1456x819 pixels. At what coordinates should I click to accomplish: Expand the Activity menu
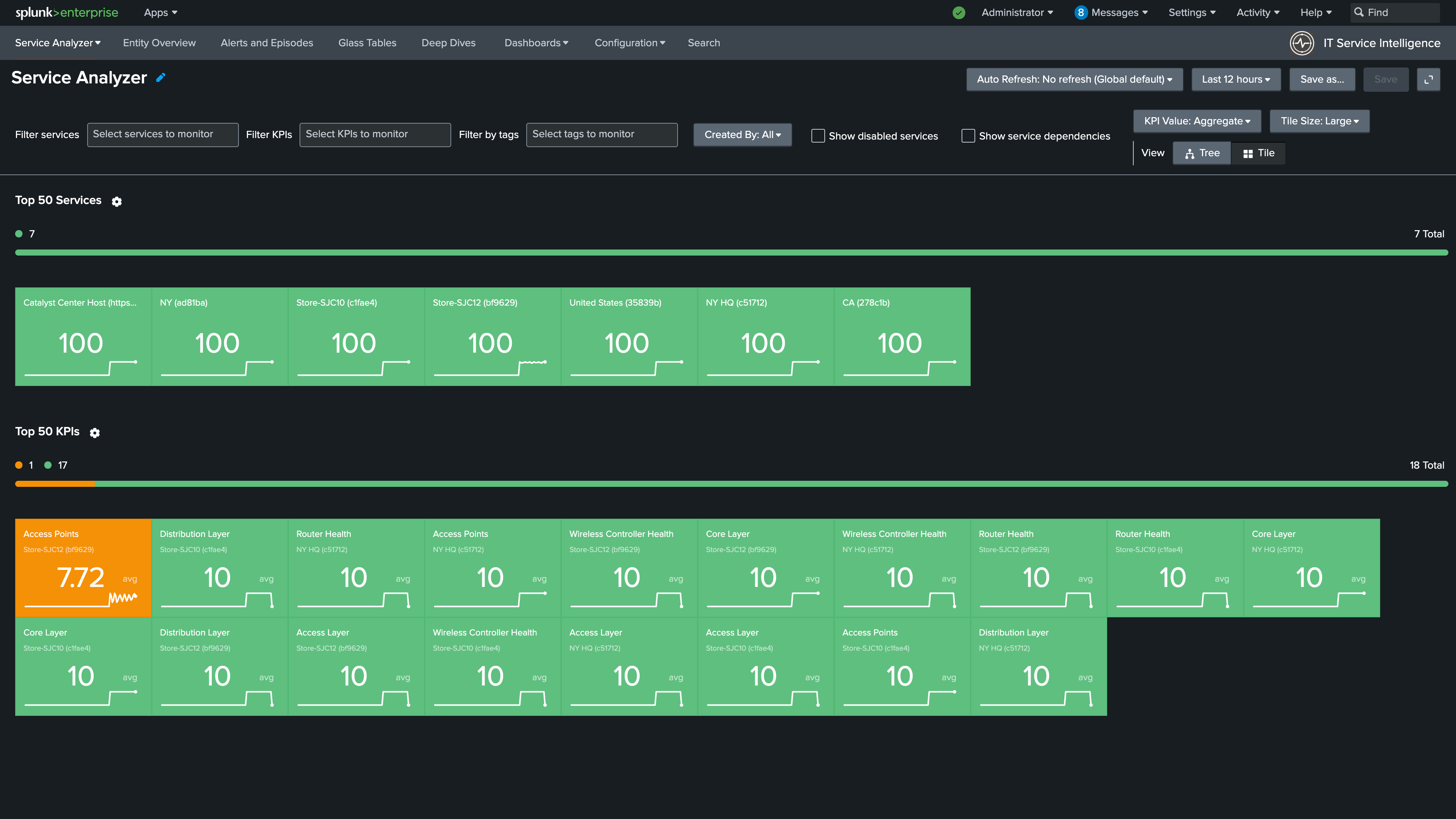pyautogui.click(x=1258, y=13)
